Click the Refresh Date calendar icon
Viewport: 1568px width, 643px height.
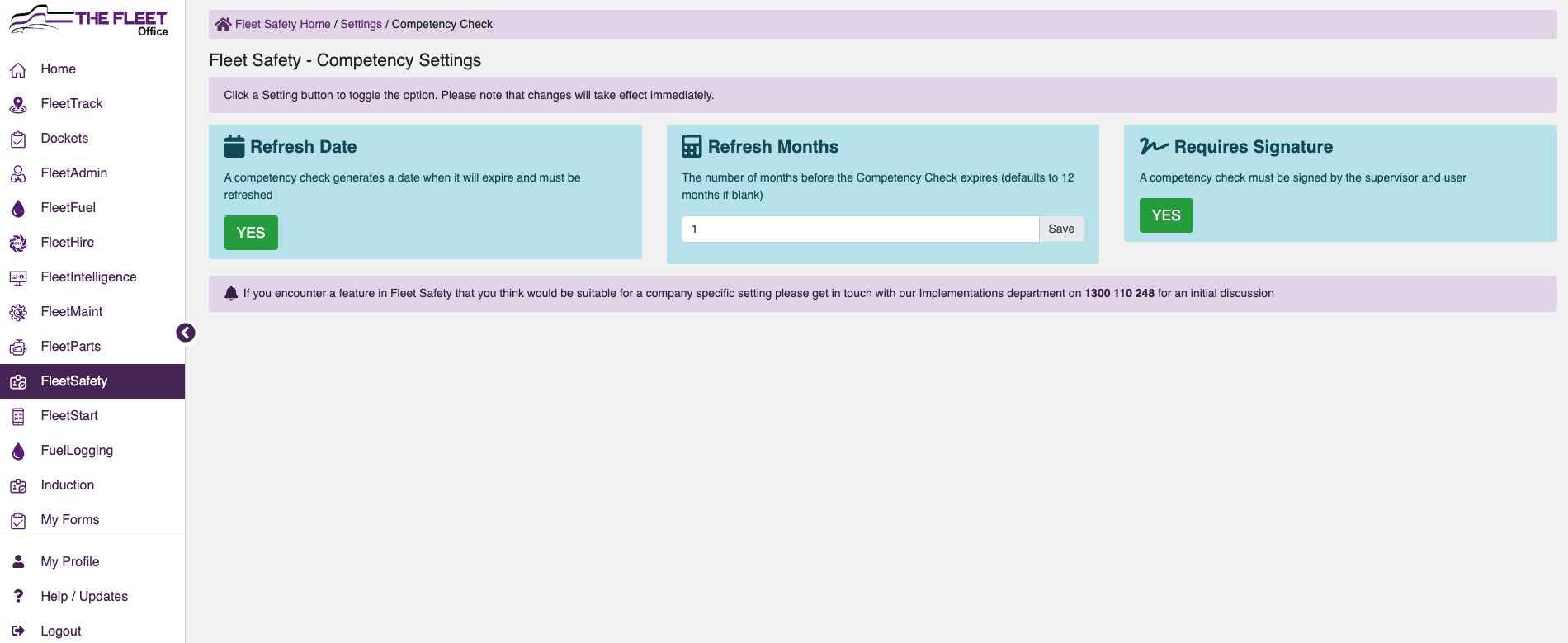(x=234, y=146)
